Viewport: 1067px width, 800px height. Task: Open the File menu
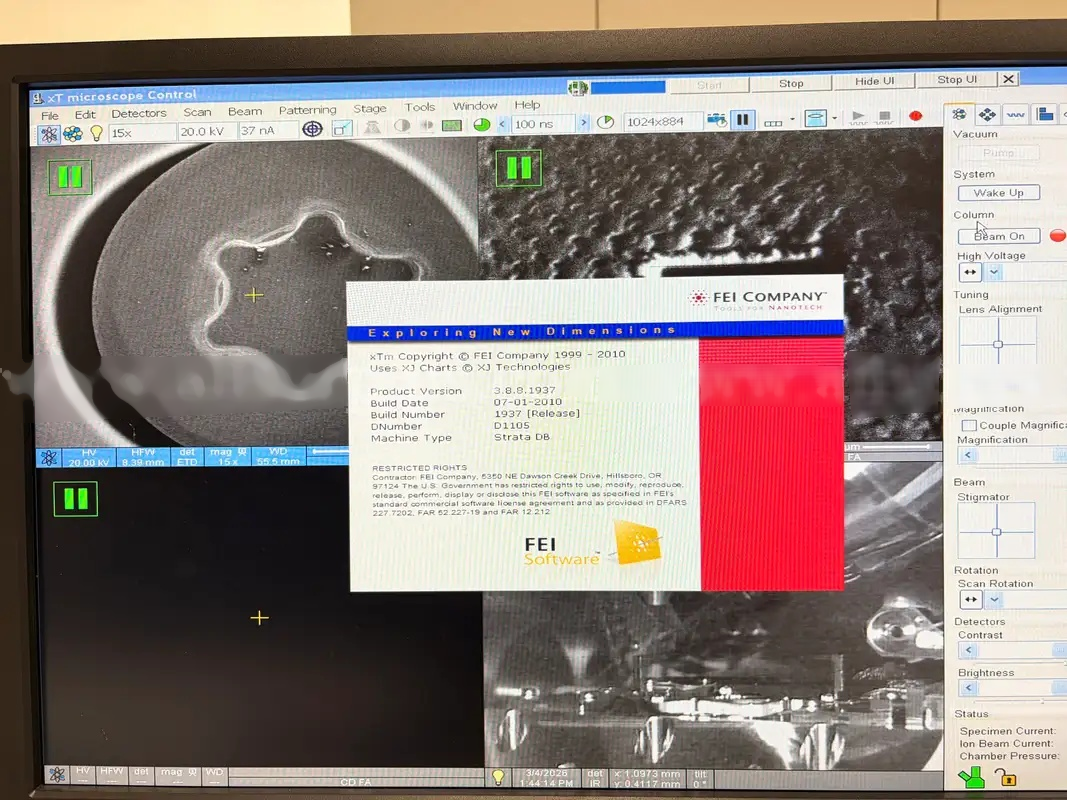pyautogui.click(x=50, y=115)
